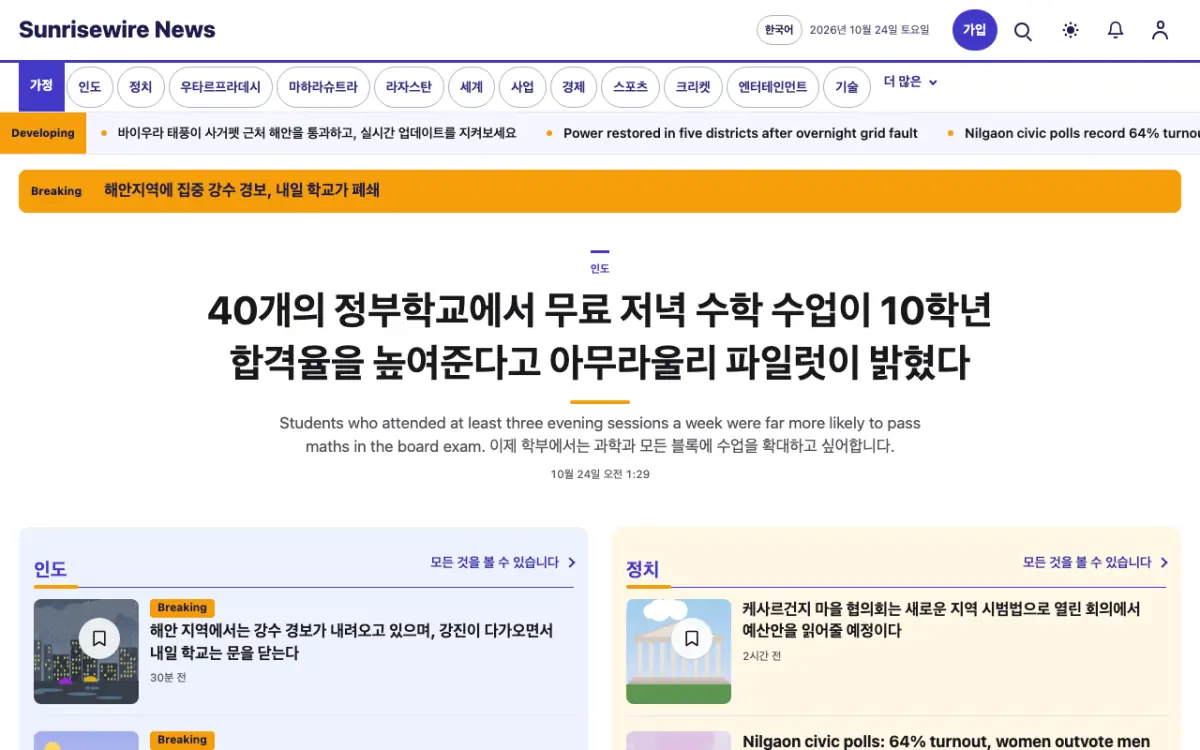Viewport: 1200px width, 750px height.
Task: Open the 엔터테인먼트 category
Action: click(773, 87)
